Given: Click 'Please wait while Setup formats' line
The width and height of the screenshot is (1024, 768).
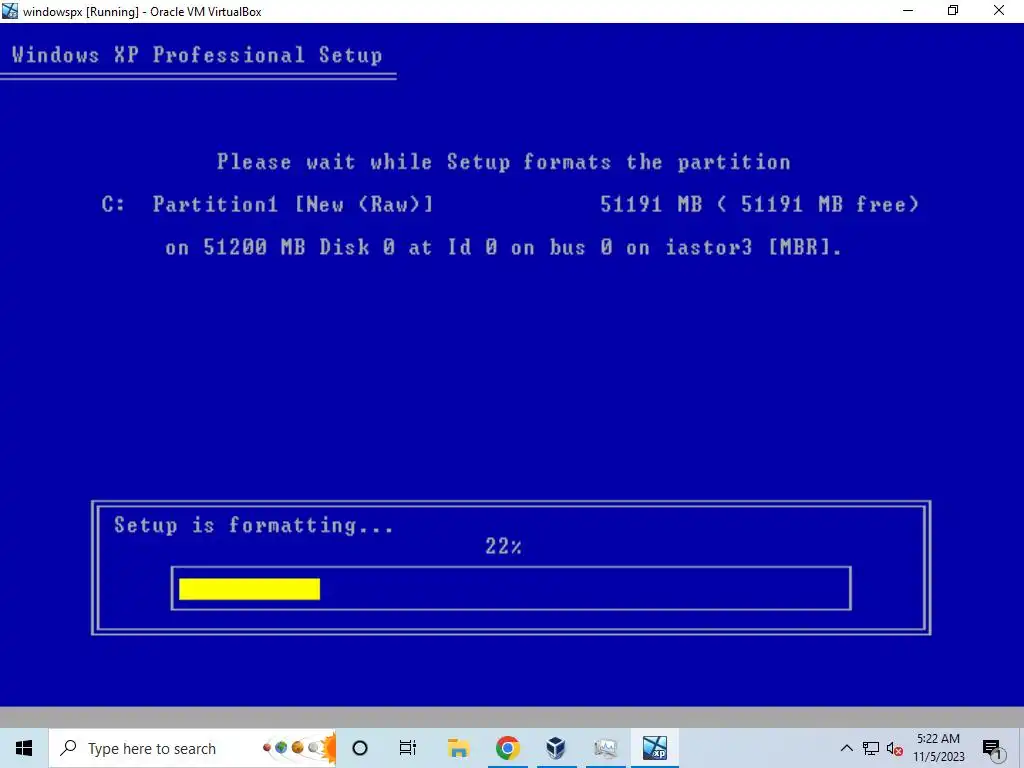Looking at the screenshot, I should click(x=504, y=162).
